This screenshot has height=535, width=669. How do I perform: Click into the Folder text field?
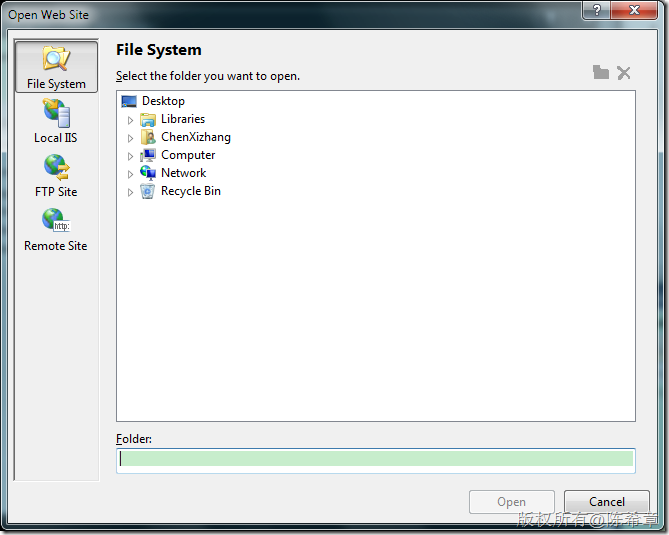(x=376, y=460)
